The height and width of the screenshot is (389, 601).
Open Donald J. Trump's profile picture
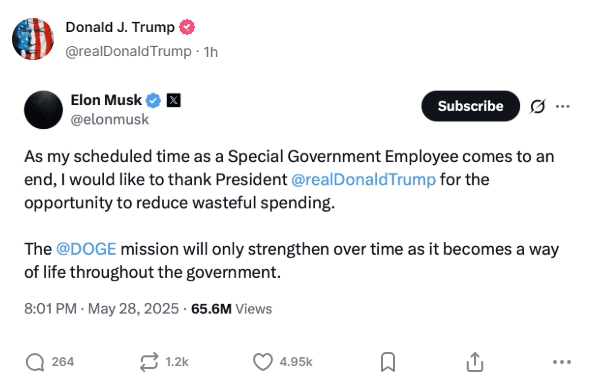[33, 39]
